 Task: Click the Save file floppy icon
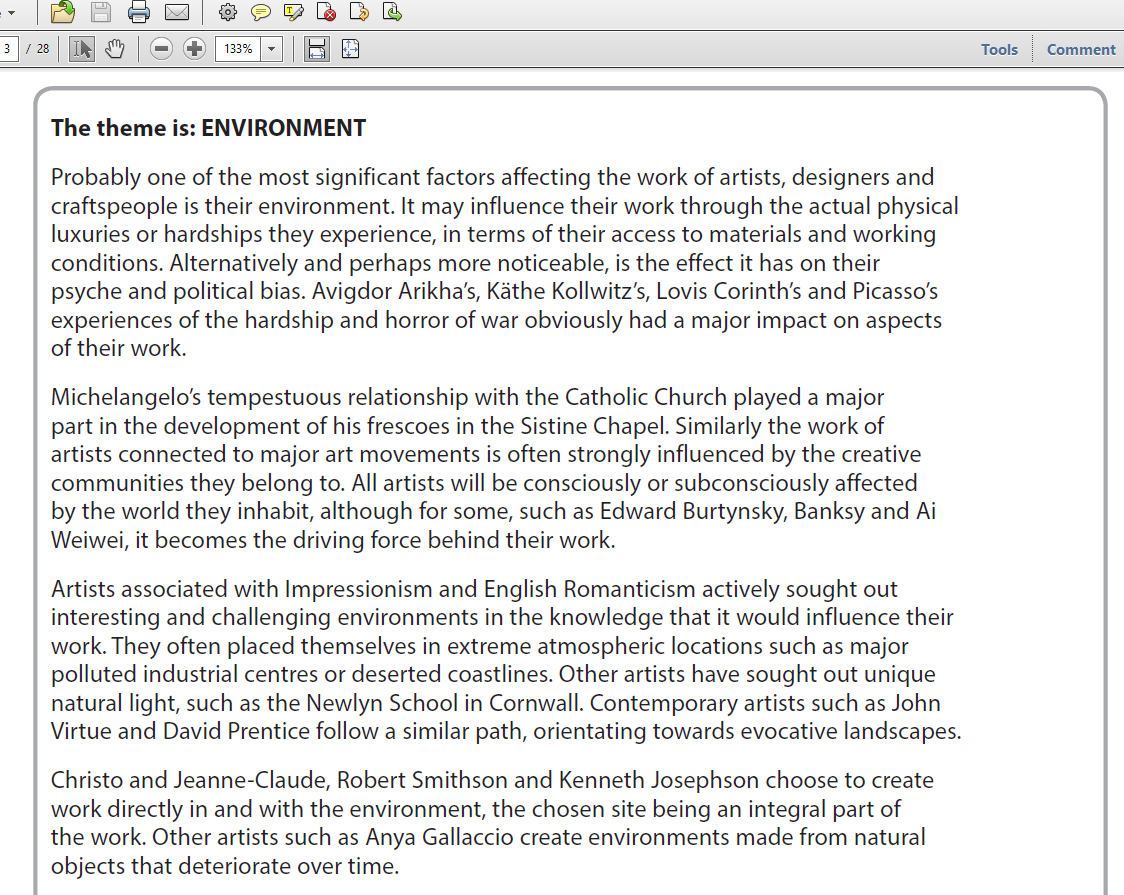(100, 11)
